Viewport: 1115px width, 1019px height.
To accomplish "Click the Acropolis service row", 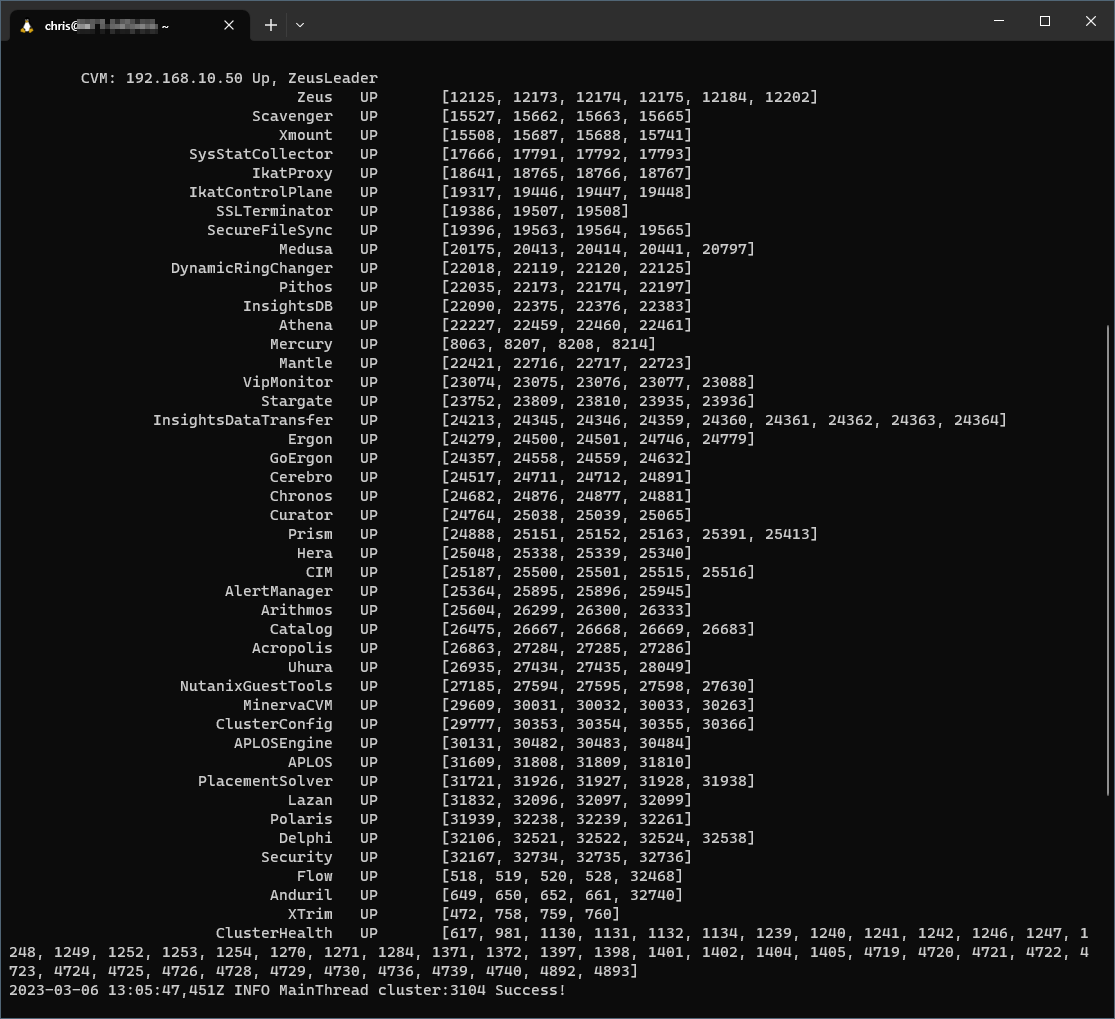I will (471, 648).
